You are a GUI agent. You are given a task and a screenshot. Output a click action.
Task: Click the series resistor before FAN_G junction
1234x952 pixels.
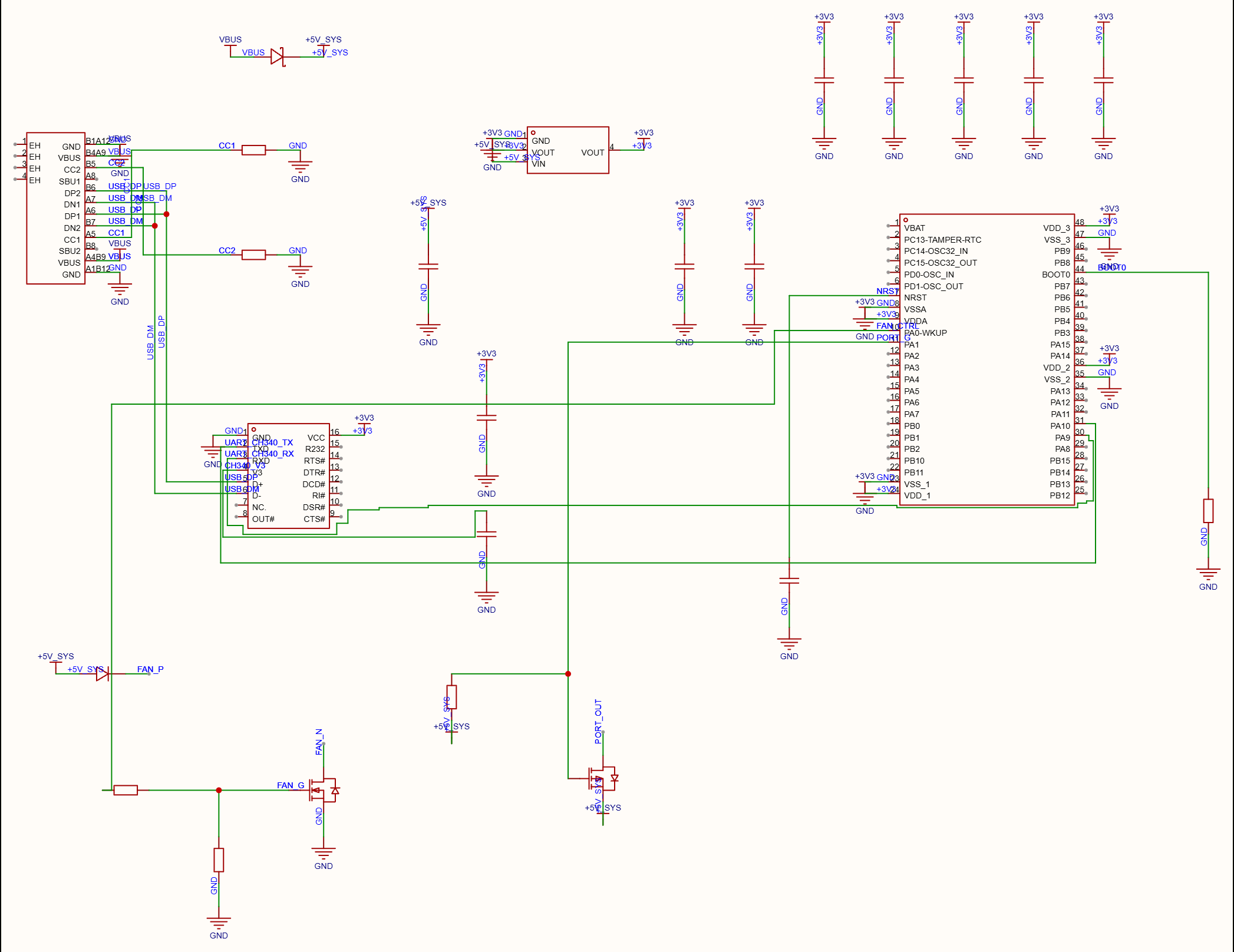pyautogui.click(x=126, y=790)
